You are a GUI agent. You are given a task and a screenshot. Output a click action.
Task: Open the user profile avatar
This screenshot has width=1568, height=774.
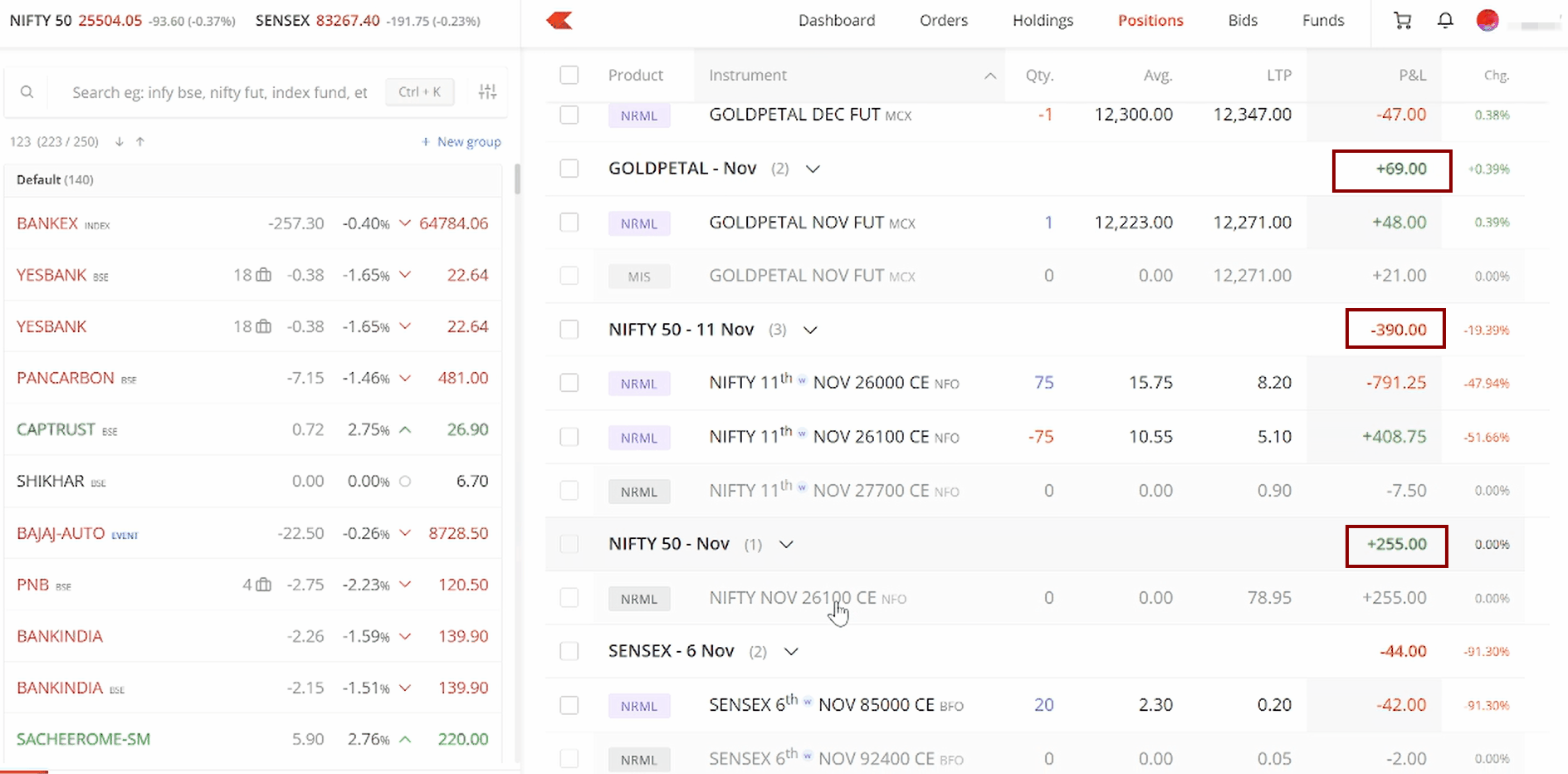coord(1487,21)
